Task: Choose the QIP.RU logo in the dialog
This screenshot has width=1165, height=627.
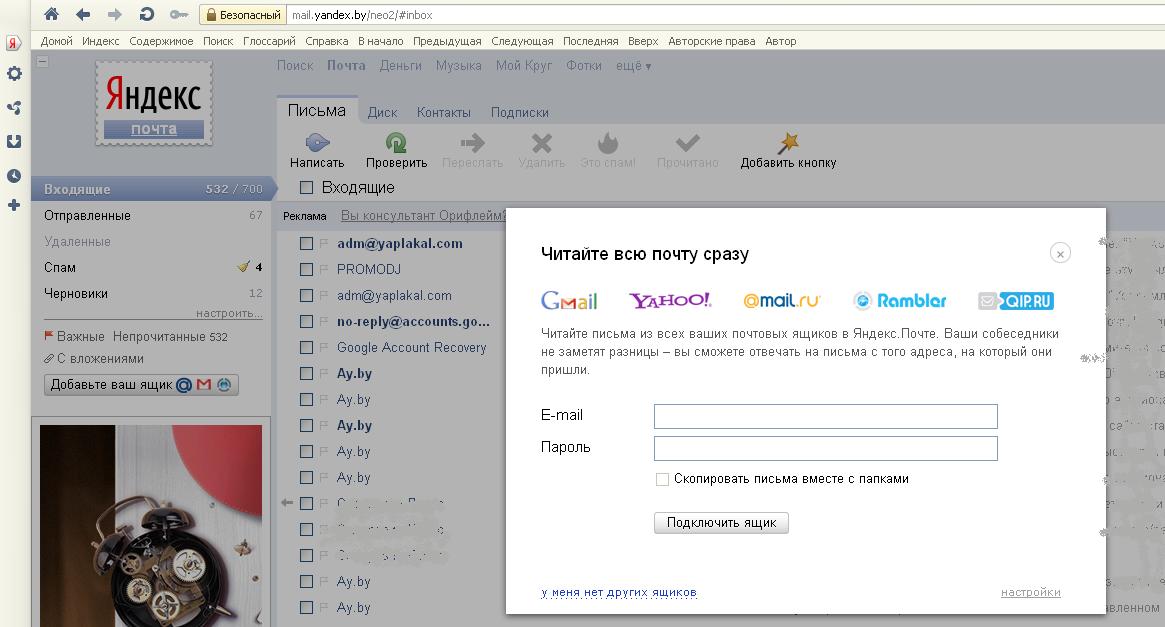Action: [x=1016, y=300]
